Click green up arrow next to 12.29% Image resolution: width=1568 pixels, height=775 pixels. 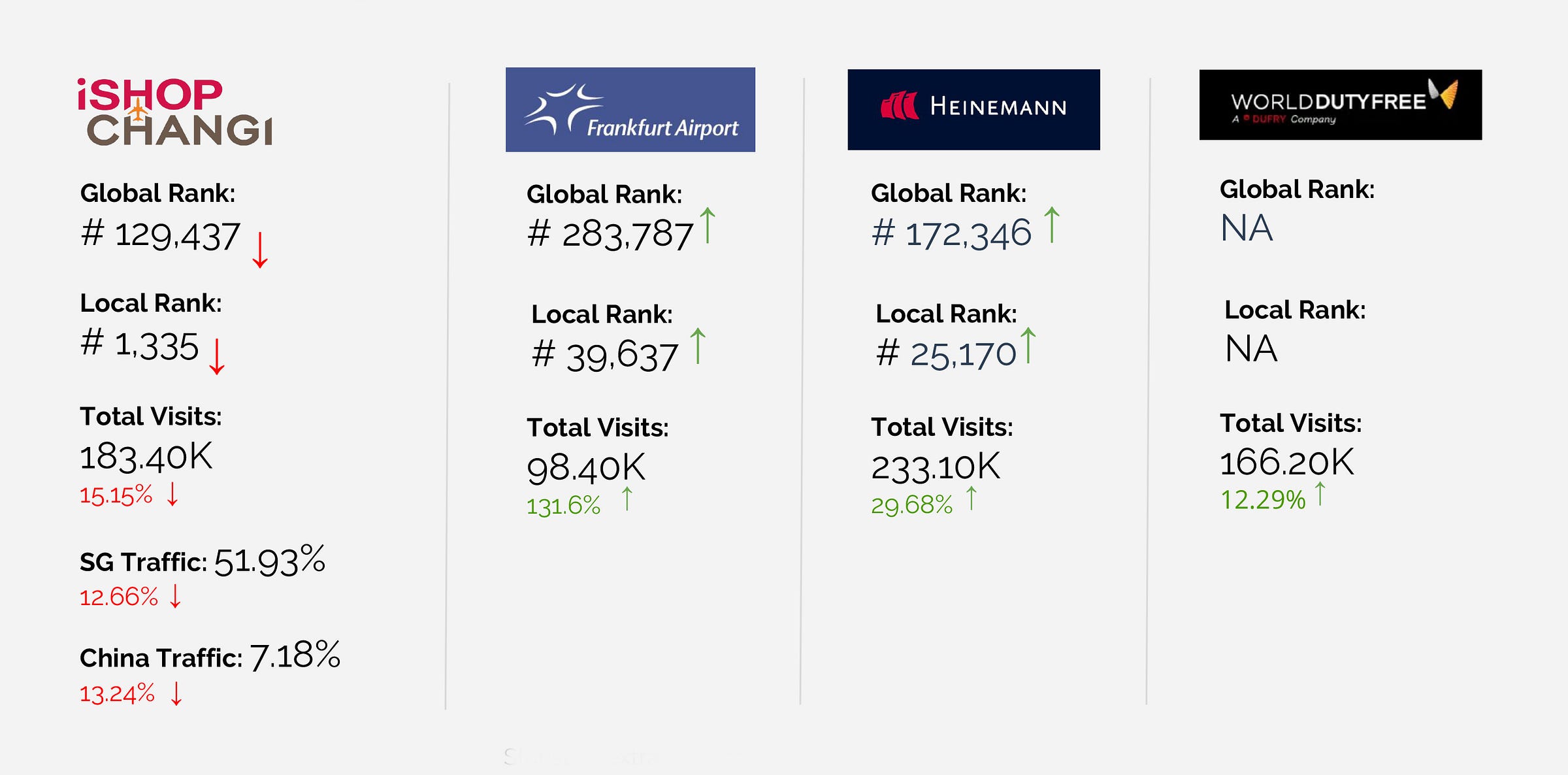(1320, 493)
